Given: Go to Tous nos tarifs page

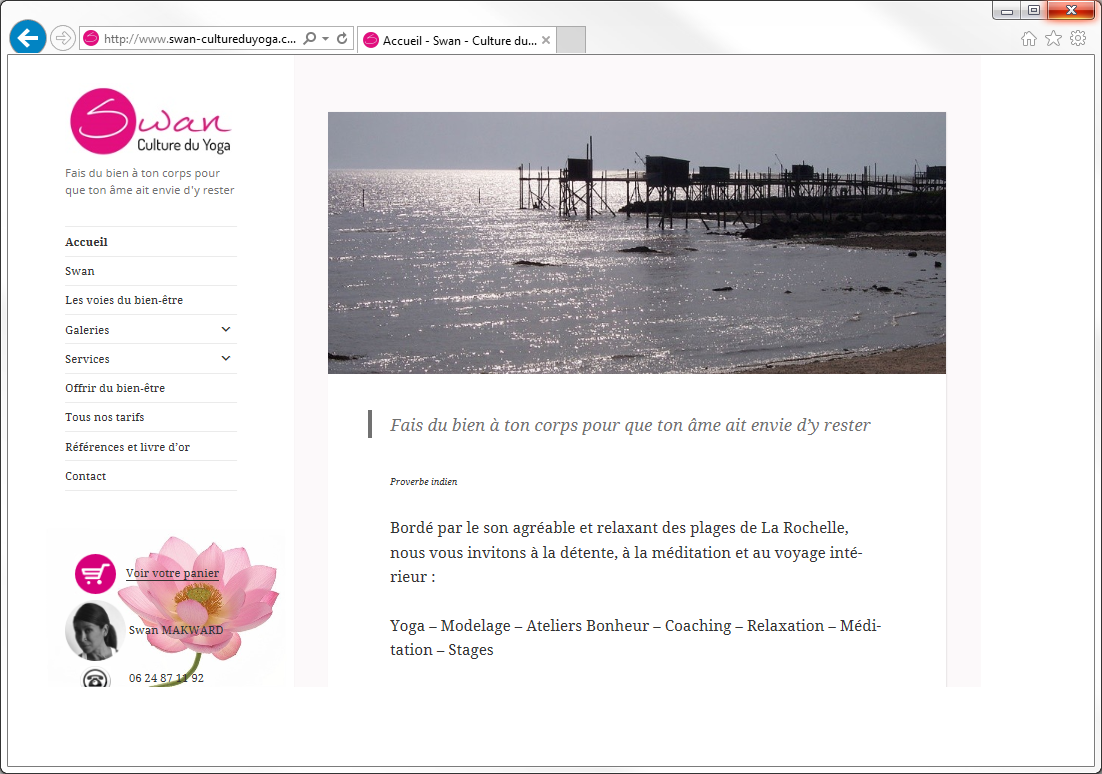Looking at the screenshot, I should pos(105,417).
